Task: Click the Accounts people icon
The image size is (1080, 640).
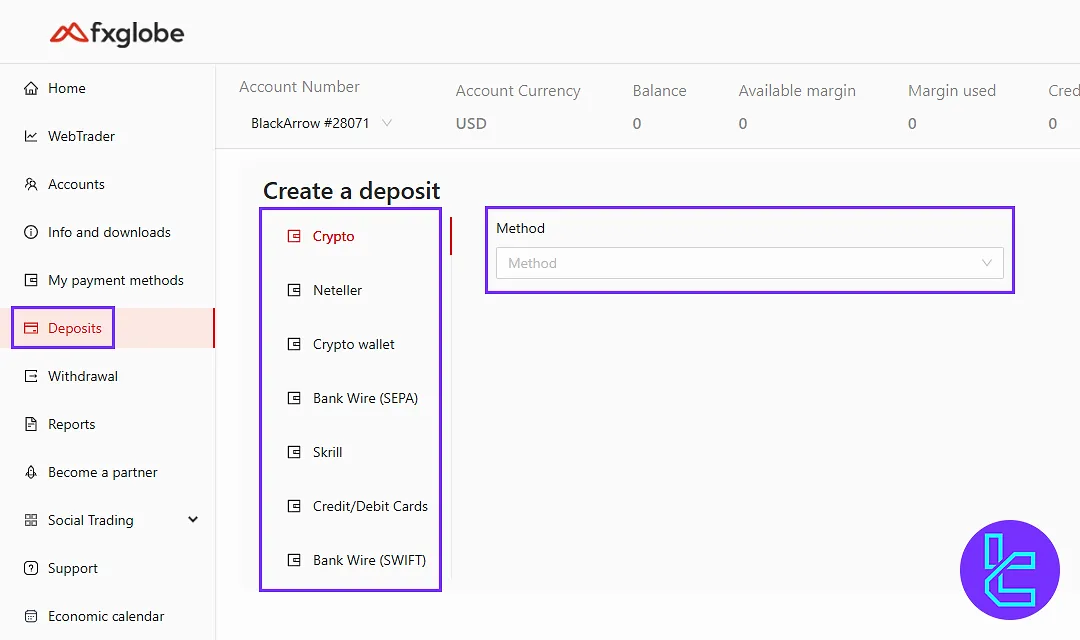Action: 31,184
